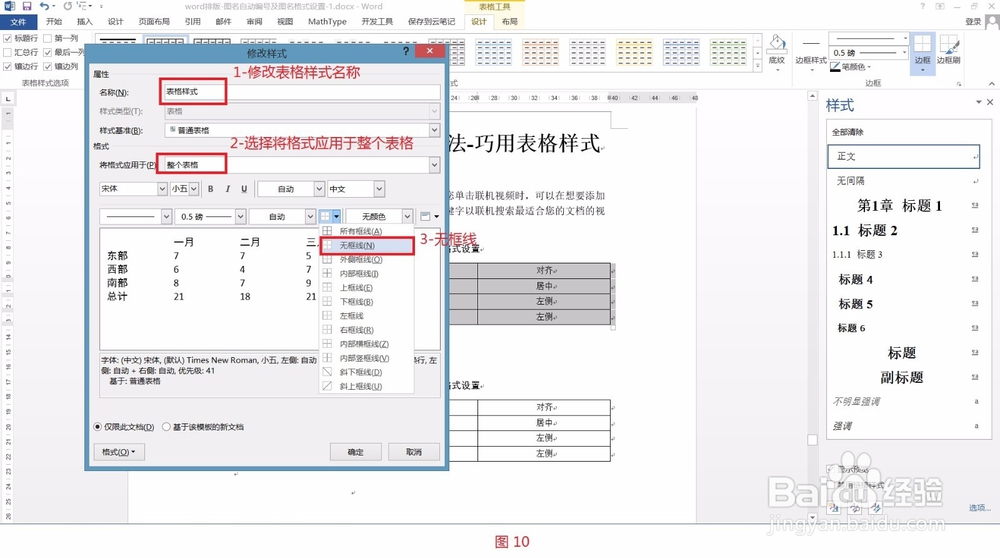Click the Save icon in quick access toolbar

click(27, 6)
